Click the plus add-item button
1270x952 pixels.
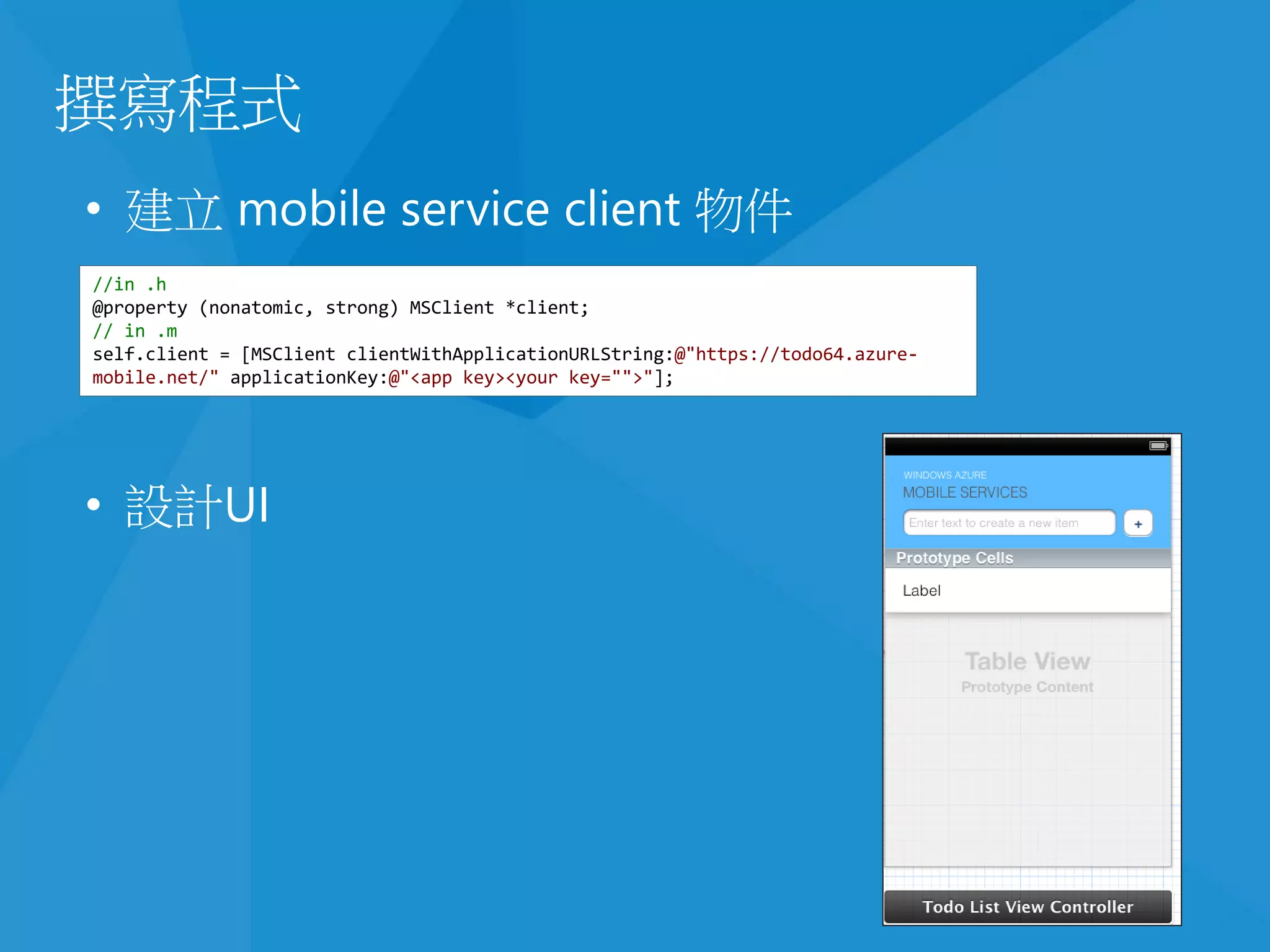1138,523
